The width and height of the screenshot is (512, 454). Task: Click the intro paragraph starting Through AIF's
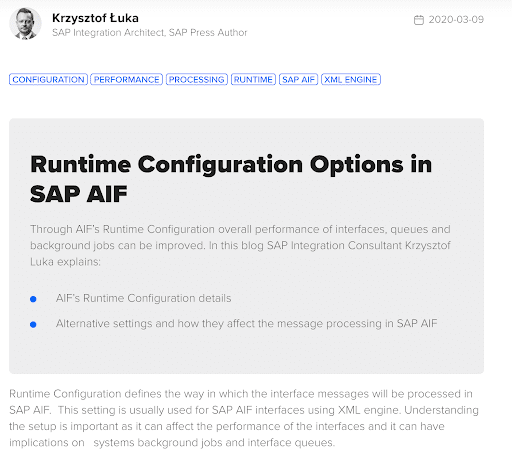[x=240, y=245]
